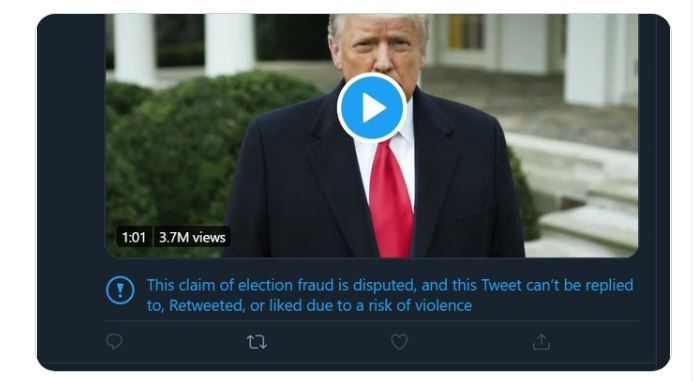
Task: Click the red tie in the video
Action: click(x=391, y=199)
